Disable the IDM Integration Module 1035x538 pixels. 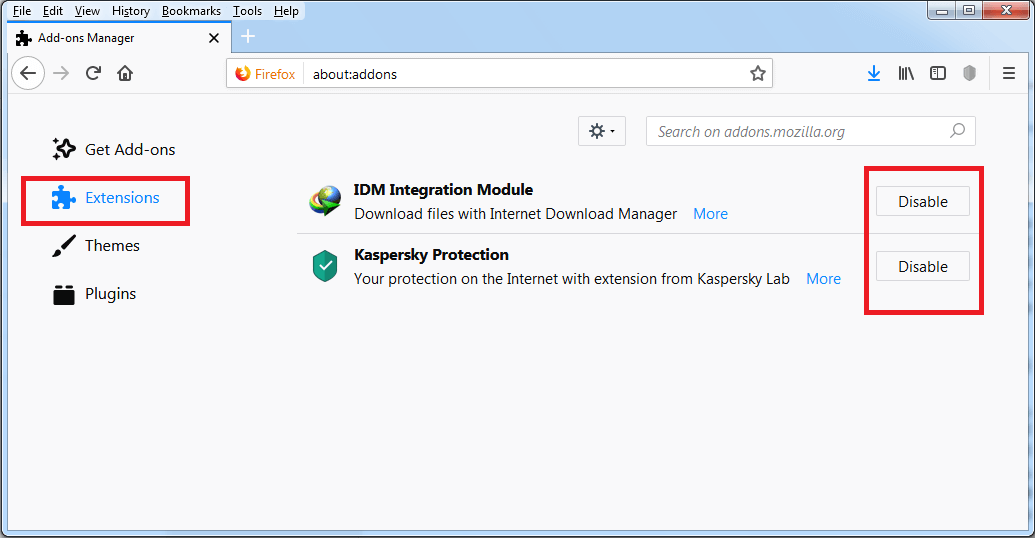(x=923, y=201)
